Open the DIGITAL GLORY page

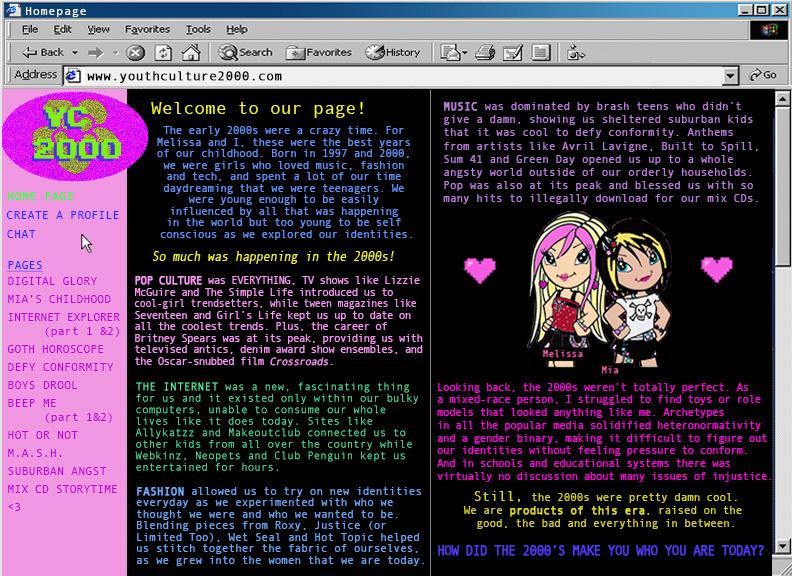coord(52,281)
